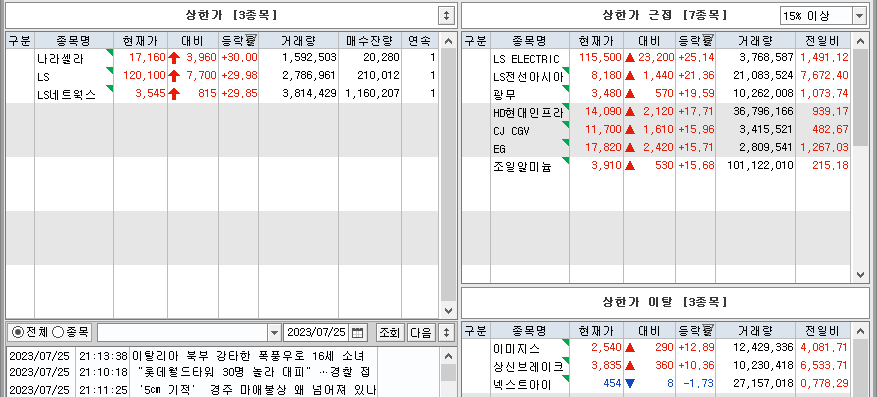The image size is (877, 397).
Task: Select the LS전선아시아 row
Action: coord(656,75)
